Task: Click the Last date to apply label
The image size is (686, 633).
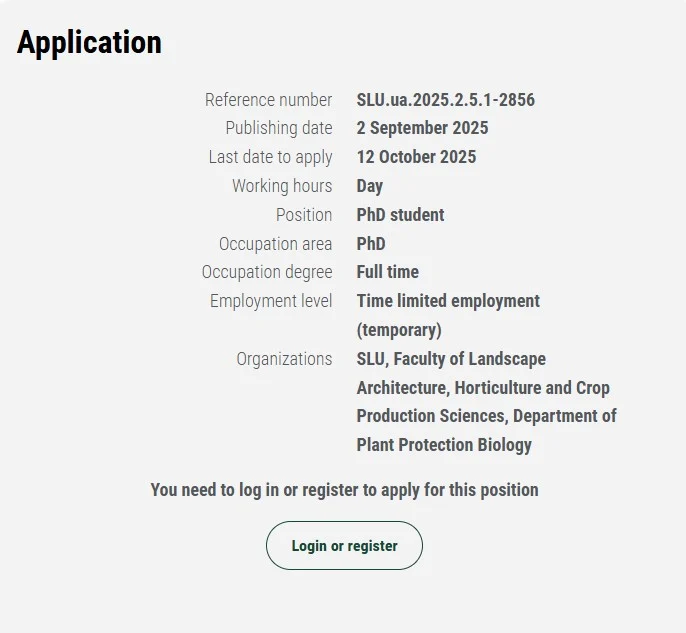Action: [x=270, y=157]
